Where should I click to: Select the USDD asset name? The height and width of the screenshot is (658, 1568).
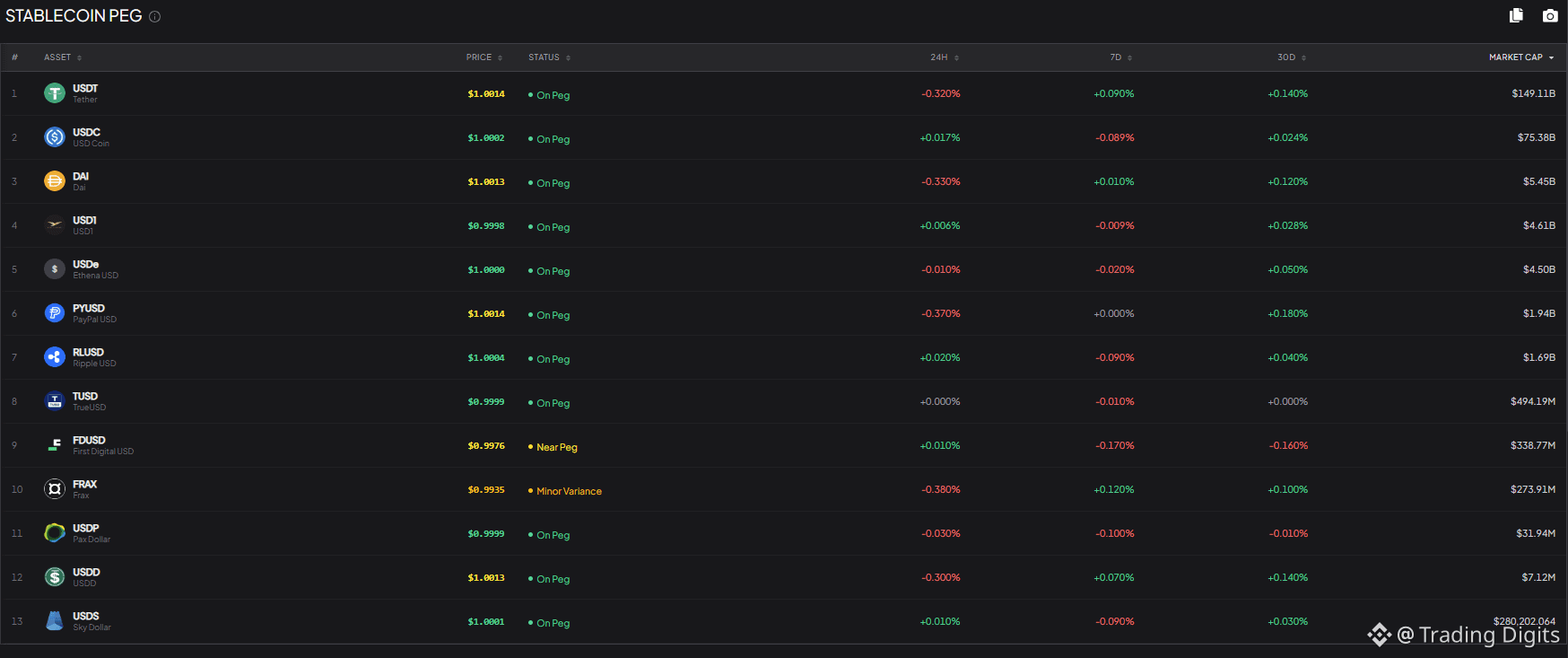(x=86, y=572)
